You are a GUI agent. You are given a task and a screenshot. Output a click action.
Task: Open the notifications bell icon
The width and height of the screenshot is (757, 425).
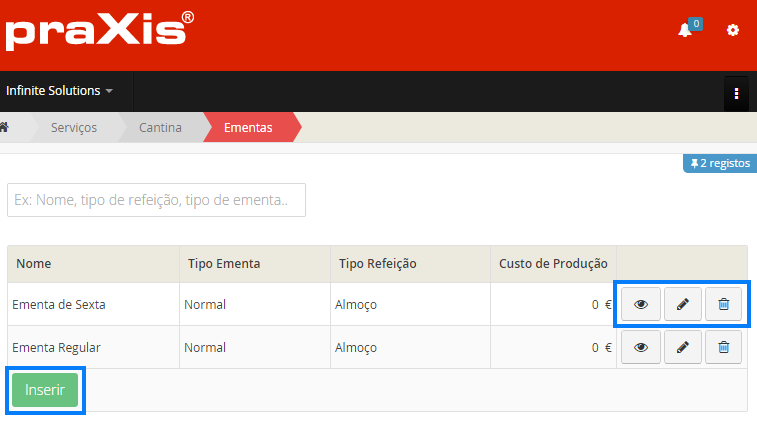tap(685, 30)
